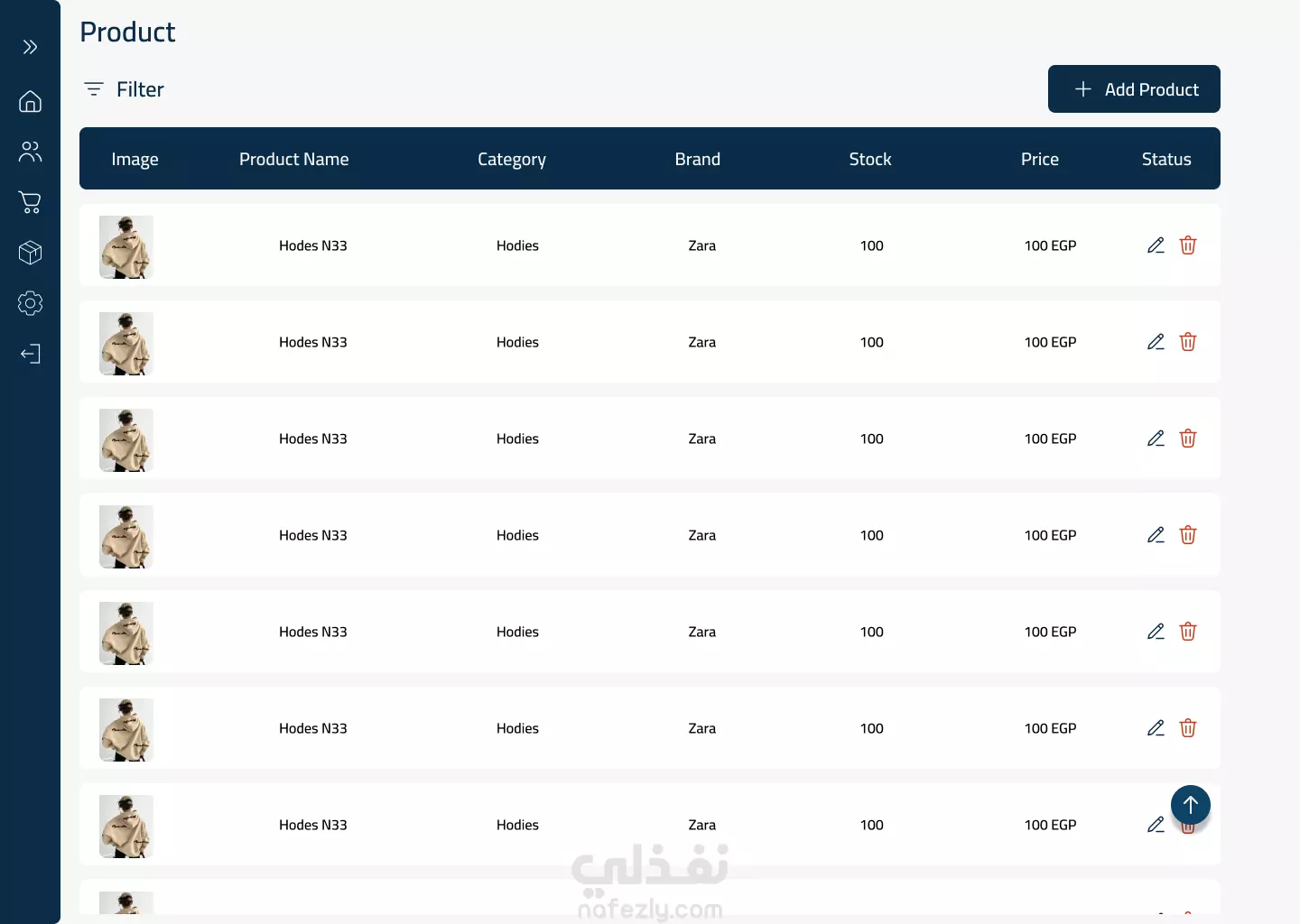Delete the fifth product row with trash icon
Image resolution: width=1300 pixels, height=924 pixels.
coord(1188,632)
